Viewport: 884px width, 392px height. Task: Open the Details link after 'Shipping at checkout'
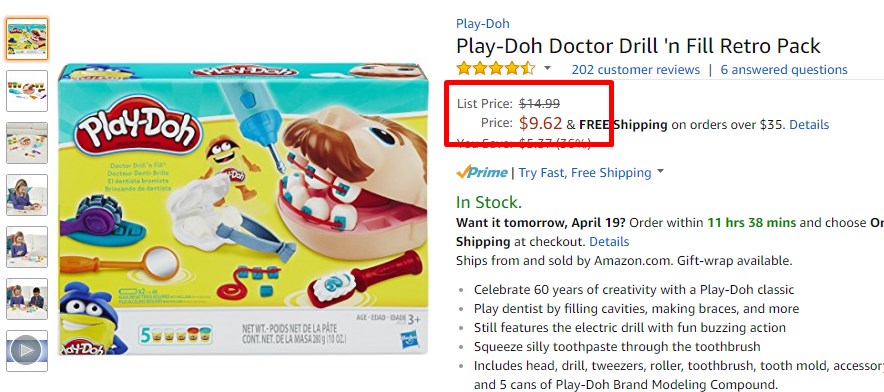tap(609, 241)
